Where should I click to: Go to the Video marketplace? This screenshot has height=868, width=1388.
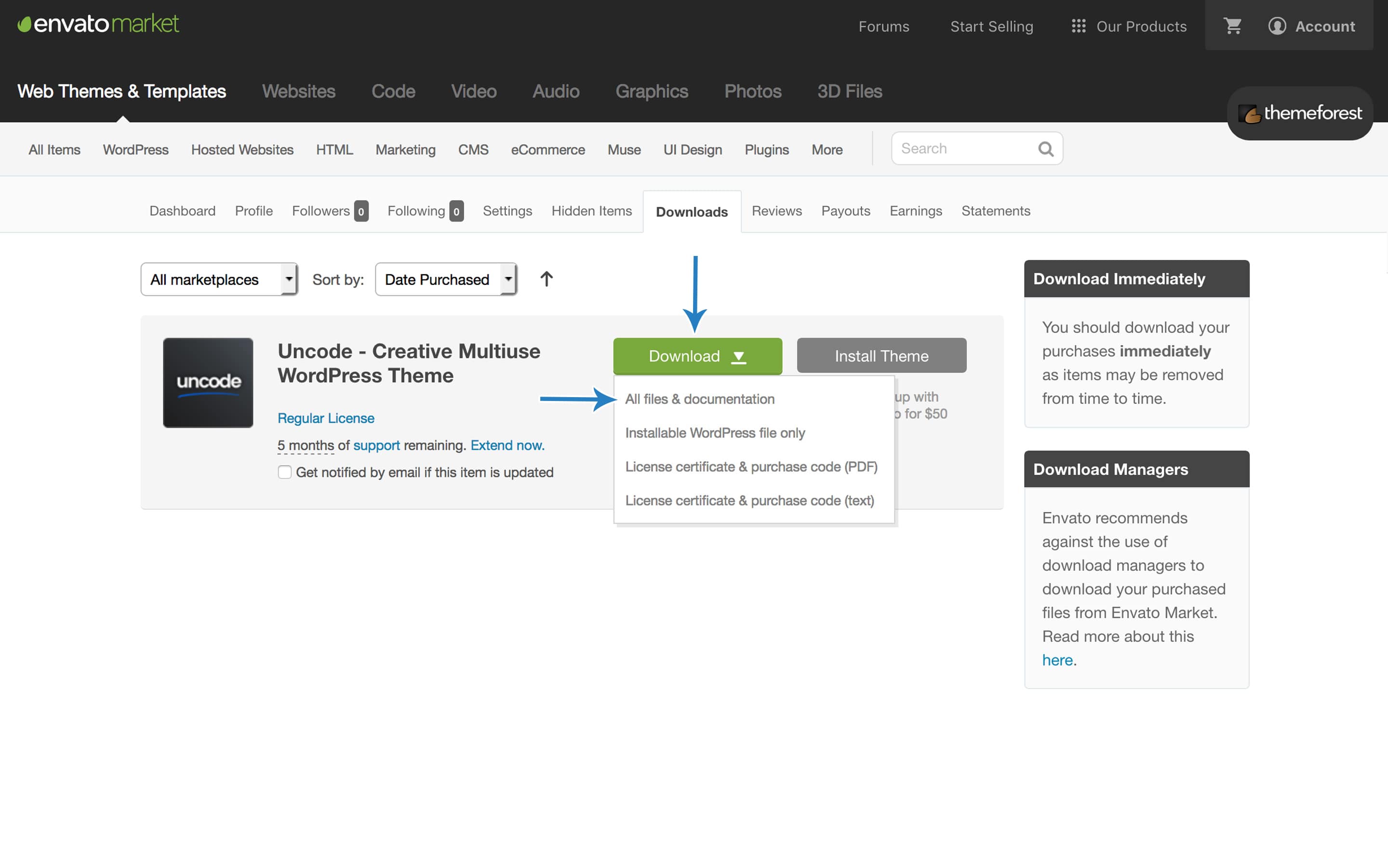click(474, 91)
